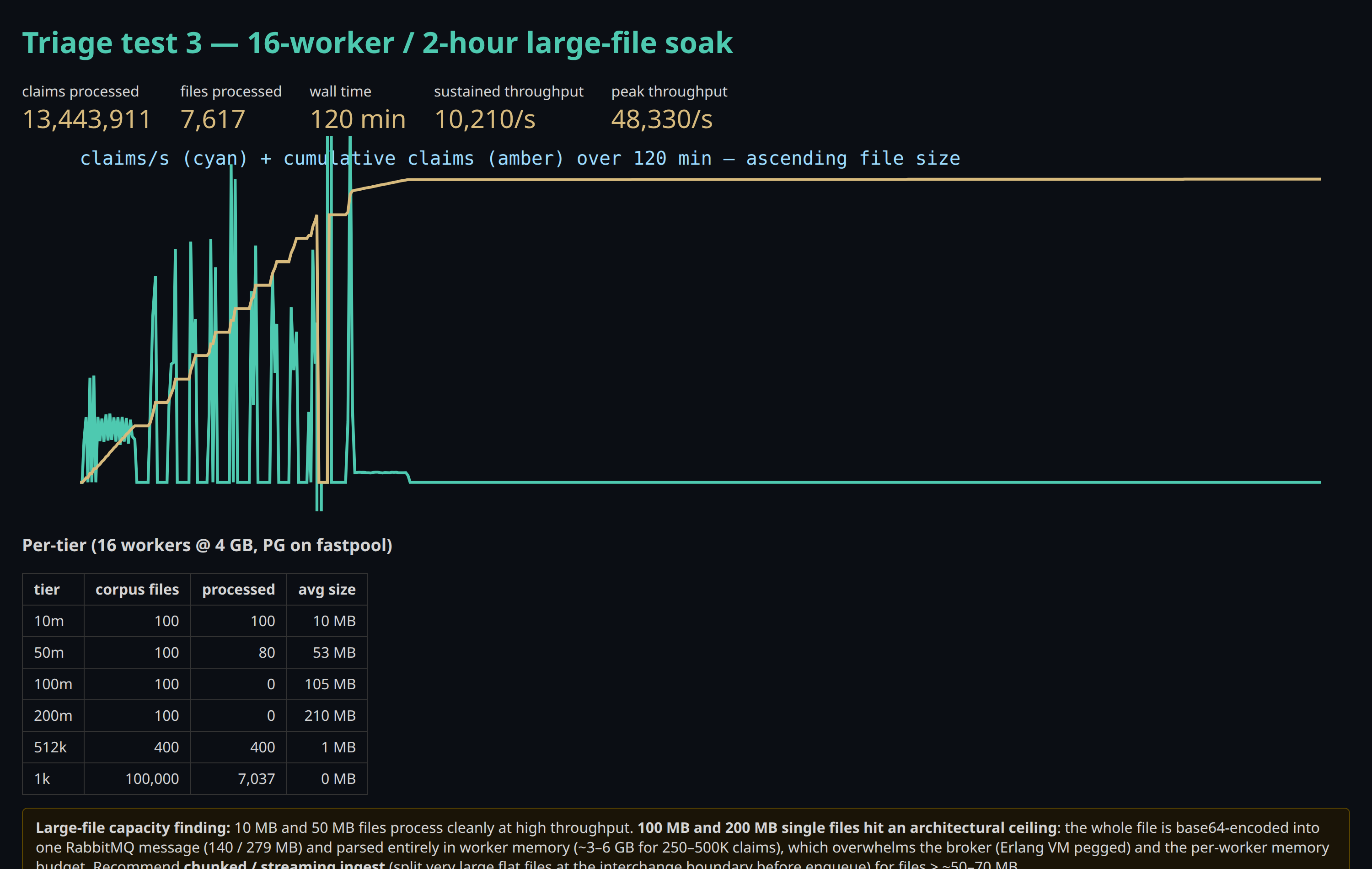Click the avg size '1 MB' cell
Image resolution: width=1372 pixels, height=869 pixels.
[327, 746]
